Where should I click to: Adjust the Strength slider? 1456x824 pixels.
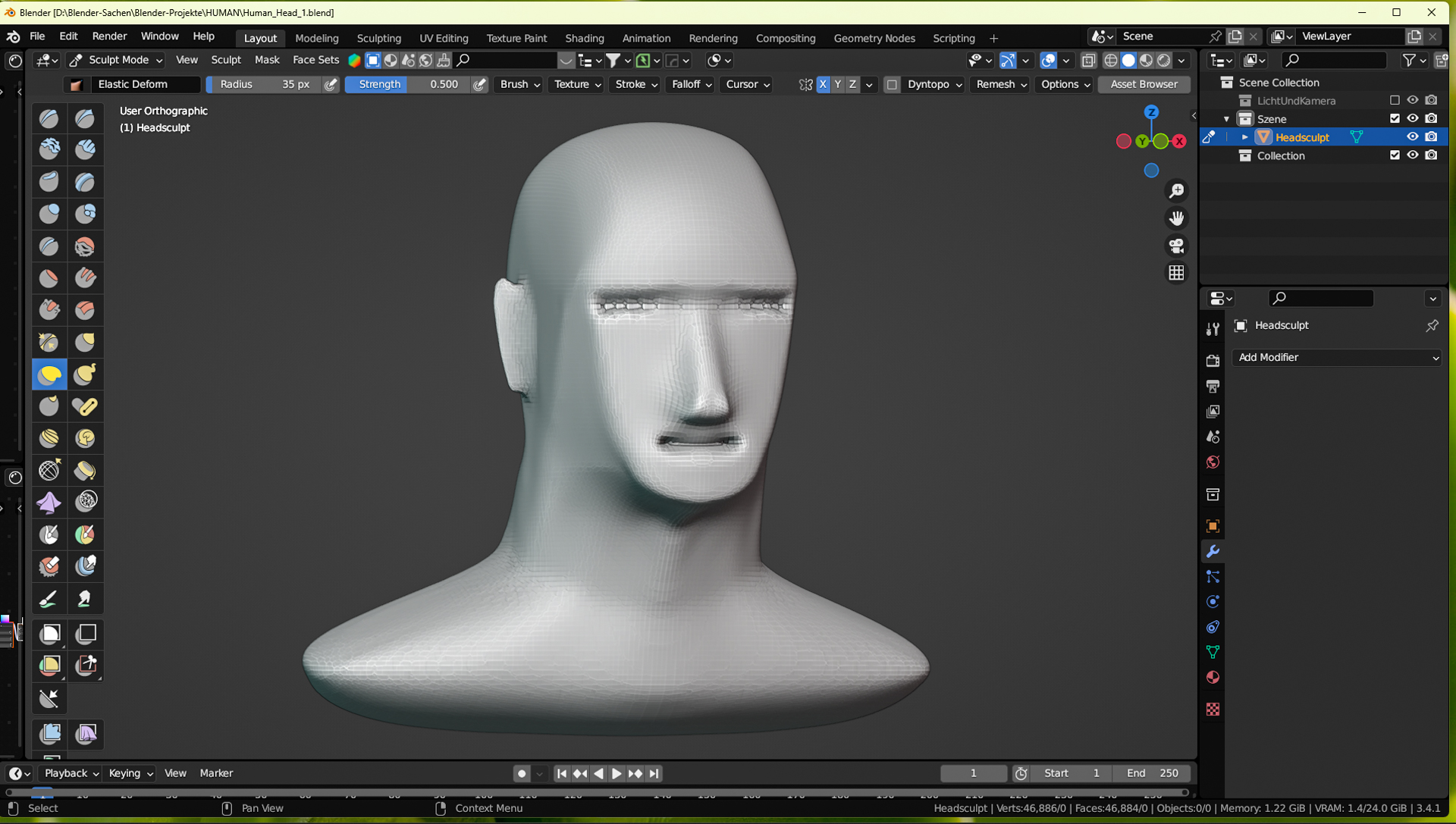[x=408, y=84]
